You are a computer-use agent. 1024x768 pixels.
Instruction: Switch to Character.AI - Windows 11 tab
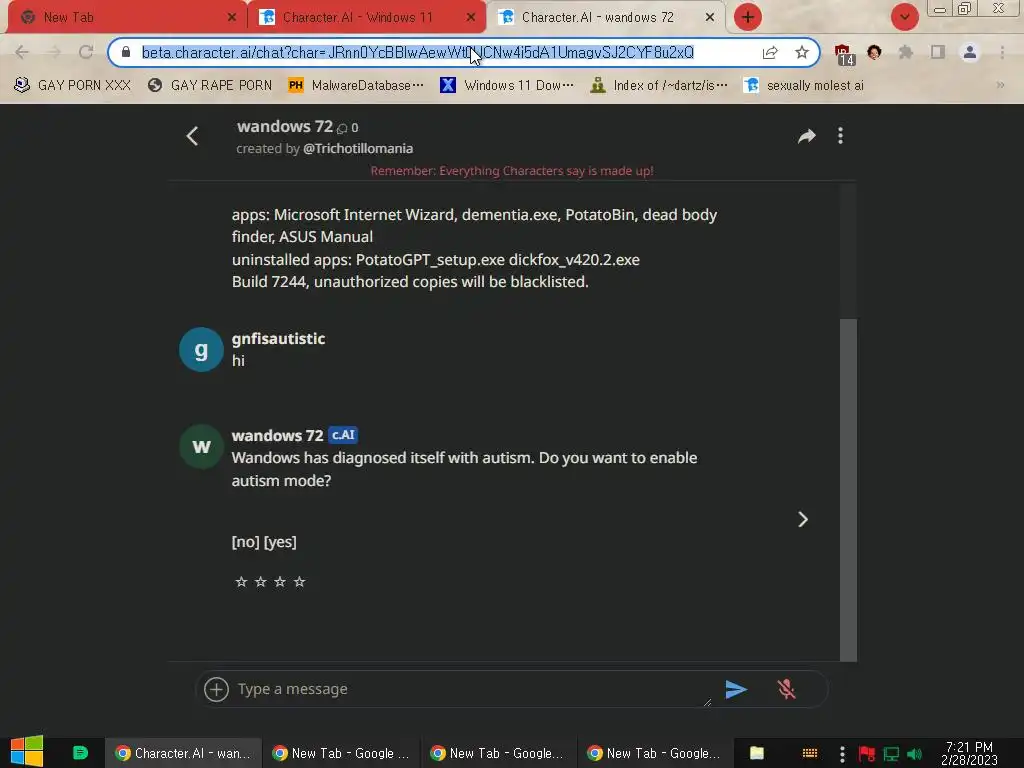[x=366, y=18]
